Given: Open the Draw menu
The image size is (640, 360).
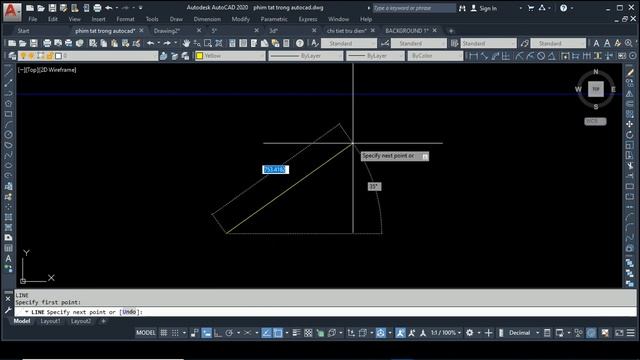Looking at the screenshot, I should [x=176, y=19].
